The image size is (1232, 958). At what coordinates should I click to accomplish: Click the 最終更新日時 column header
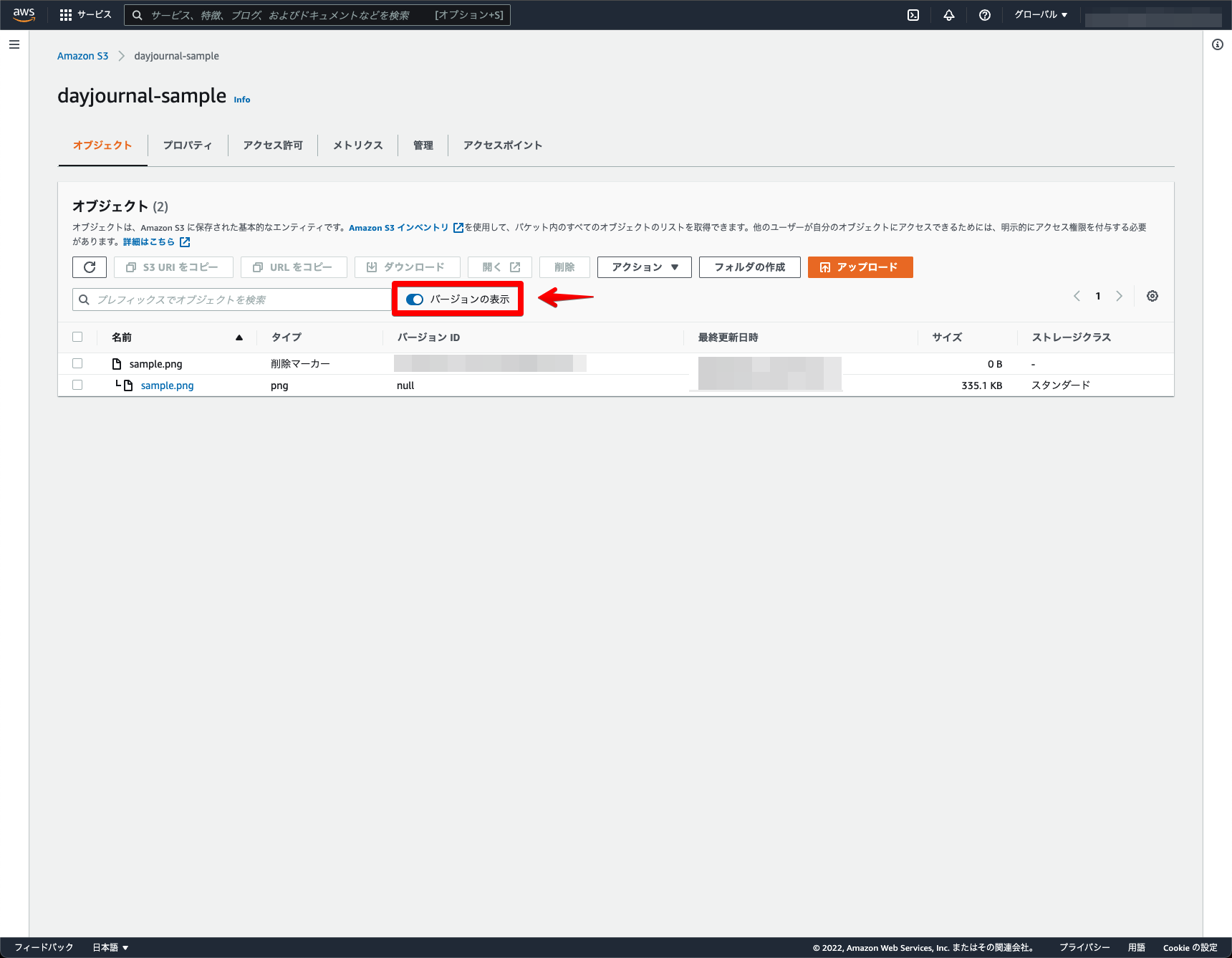[728, 337]
